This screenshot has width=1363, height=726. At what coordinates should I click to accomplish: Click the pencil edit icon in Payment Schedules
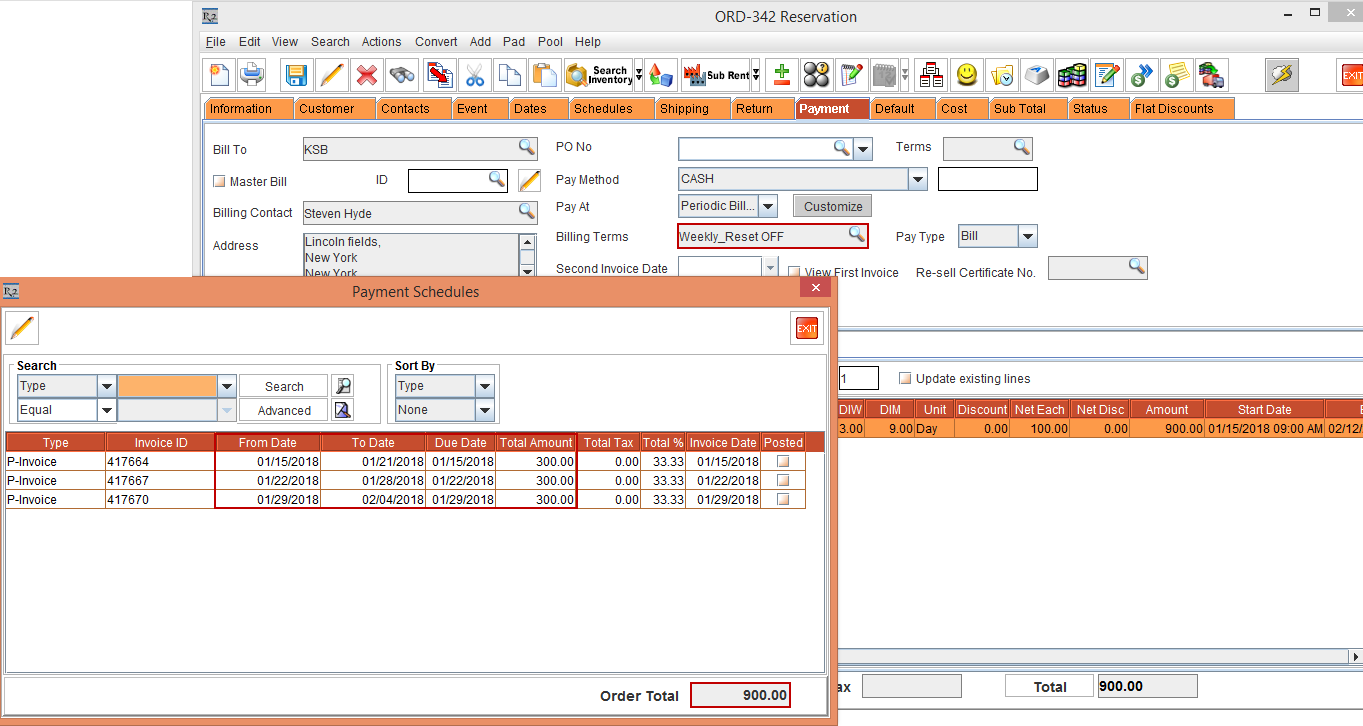coord(22,328)
